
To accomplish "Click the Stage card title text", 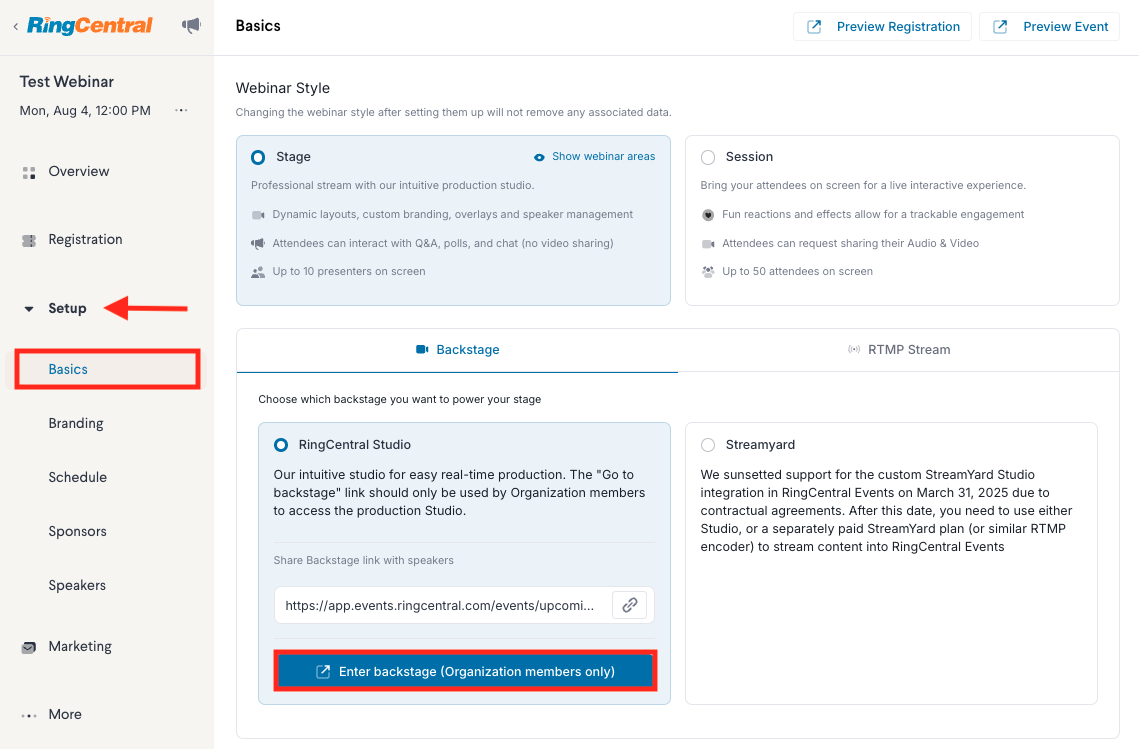I will 293,157.
